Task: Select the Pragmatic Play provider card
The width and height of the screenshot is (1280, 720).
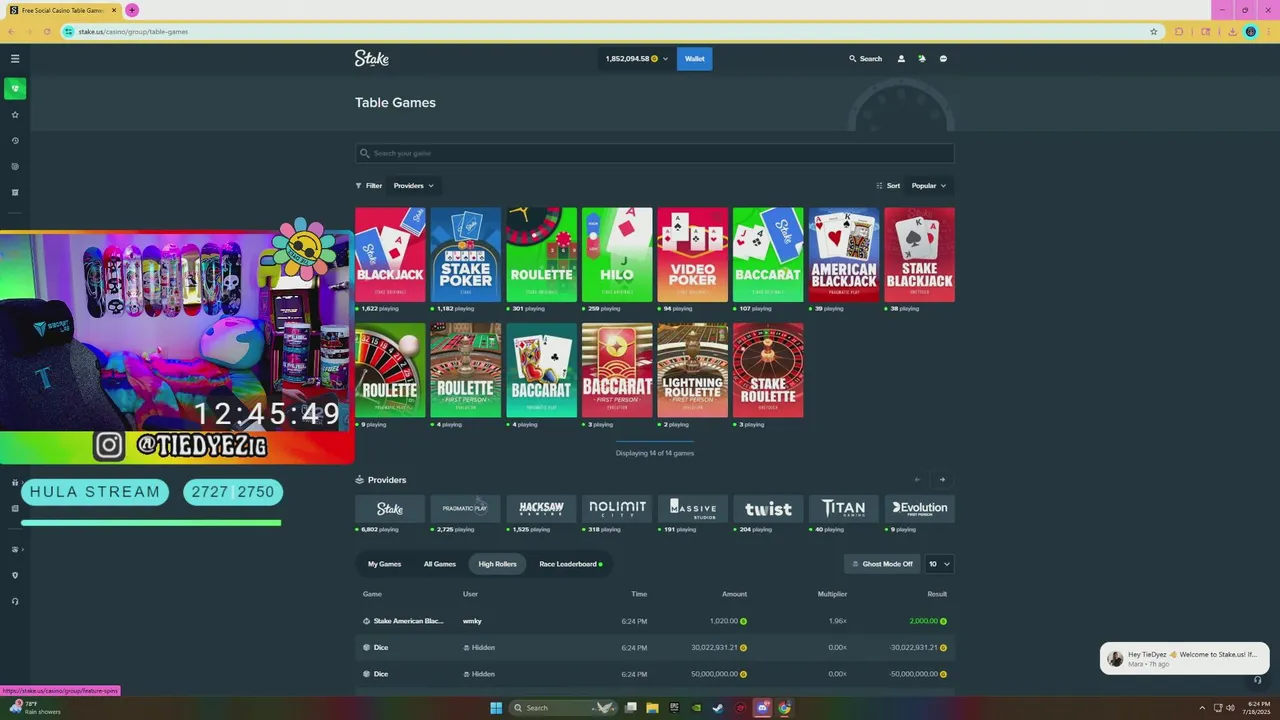Action: point(466,508)
